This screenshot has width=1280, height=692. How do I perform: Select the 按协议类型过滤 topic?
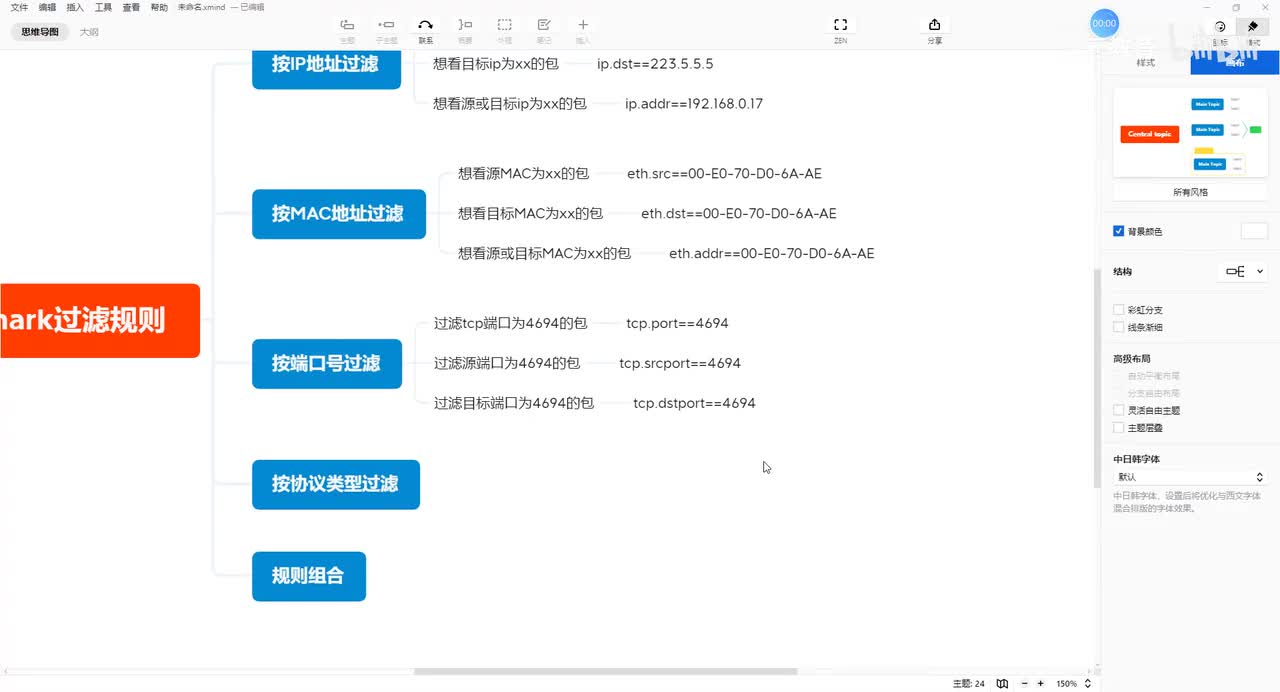(336, 484)
